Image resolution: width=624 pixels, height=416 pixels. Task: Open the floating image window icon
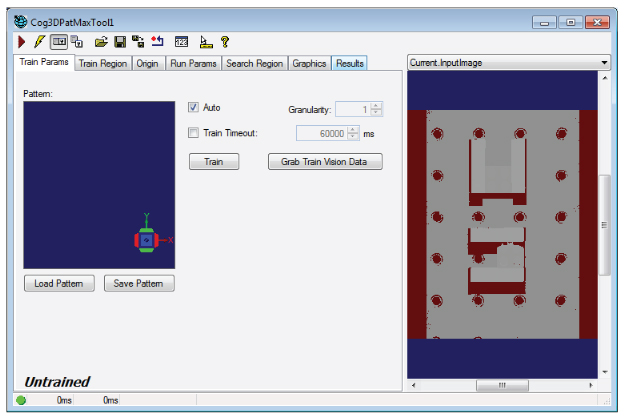pyautogui.click(x=77, y=42)
